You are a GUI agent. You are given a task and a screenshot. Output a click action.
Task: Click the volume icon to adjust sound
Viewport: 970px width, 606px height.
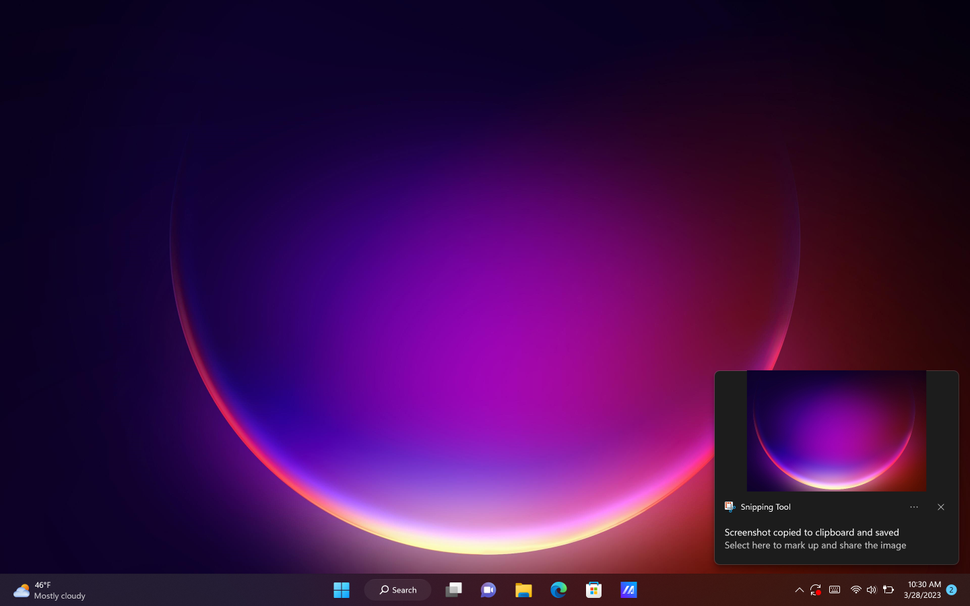871,590
